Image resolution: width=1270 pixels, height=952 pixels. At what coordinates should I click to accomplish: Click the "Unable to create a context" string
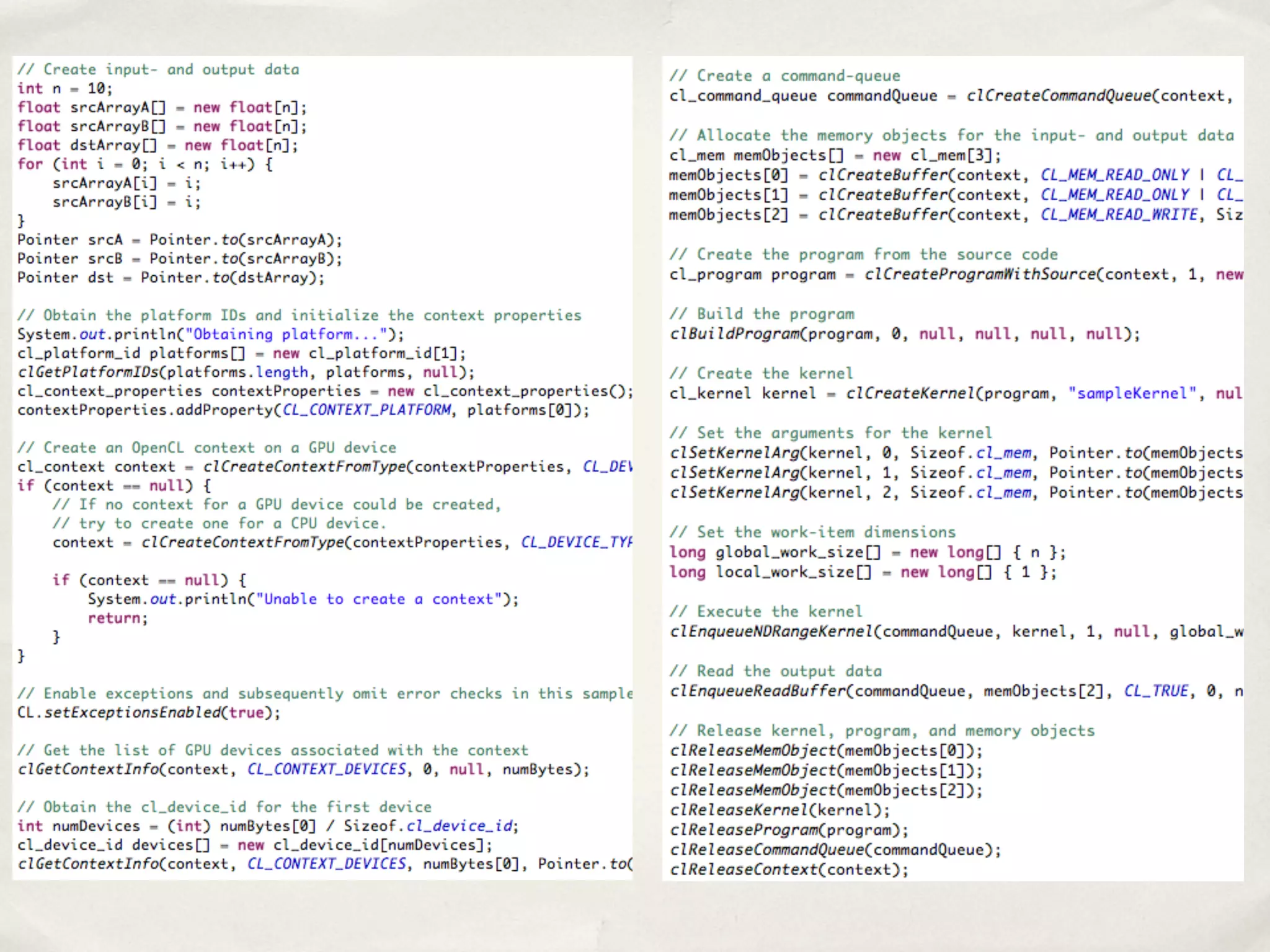378,599
